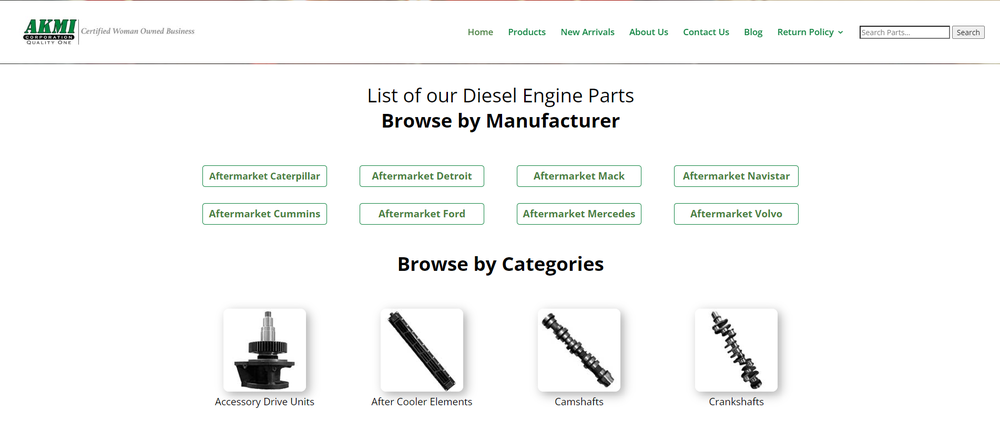Click the Search button
1000x421 pixels.
click(968, 33)
